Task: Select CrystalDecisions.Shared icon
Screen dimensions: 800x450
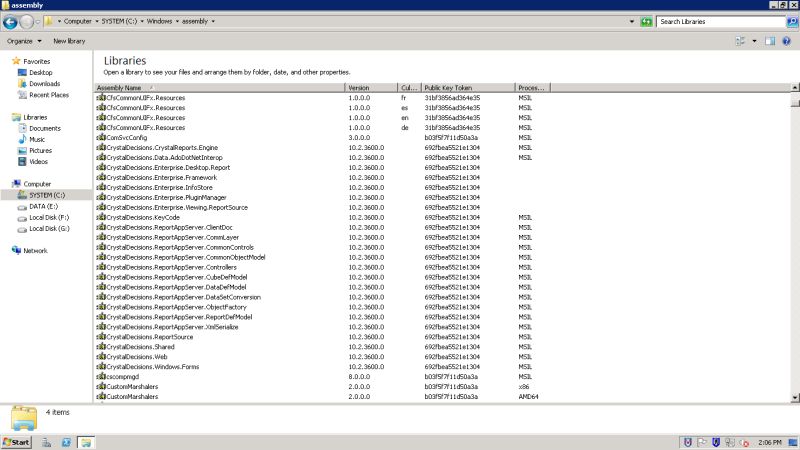Action: (x=101, y=346)
